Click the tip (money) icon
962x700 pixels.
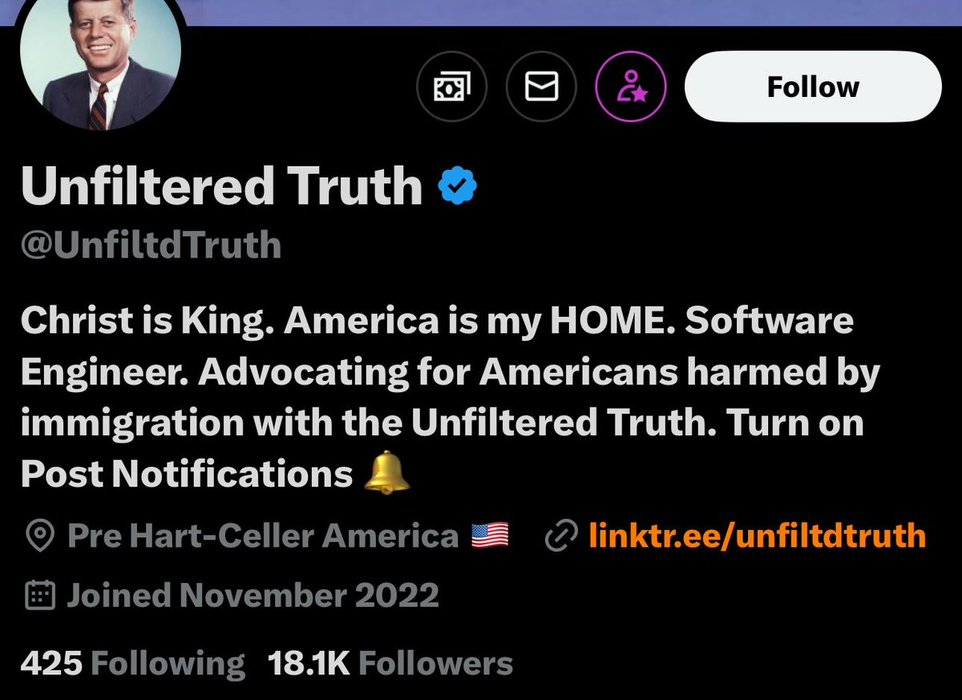pos(451,88)
